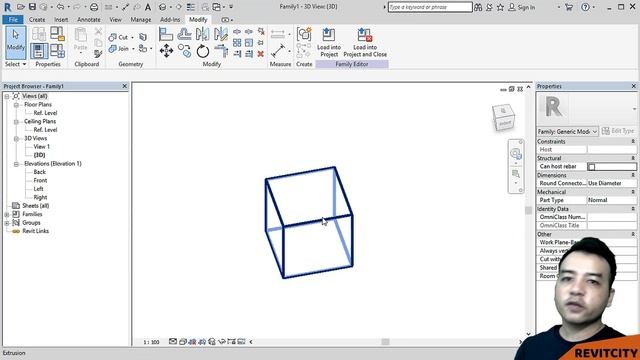640x360 pixels.
Task: Click the Align tool icon
Action: coord(166,34)
